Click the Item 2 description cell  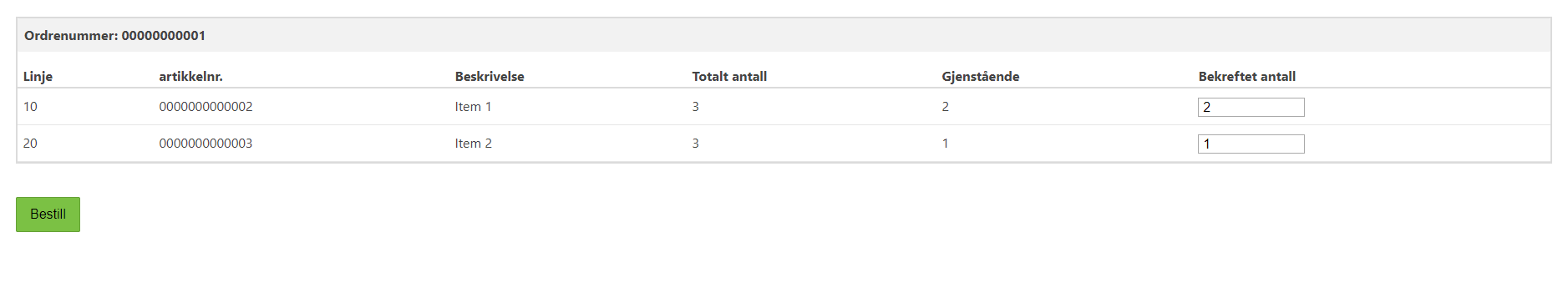coord(473,144)
